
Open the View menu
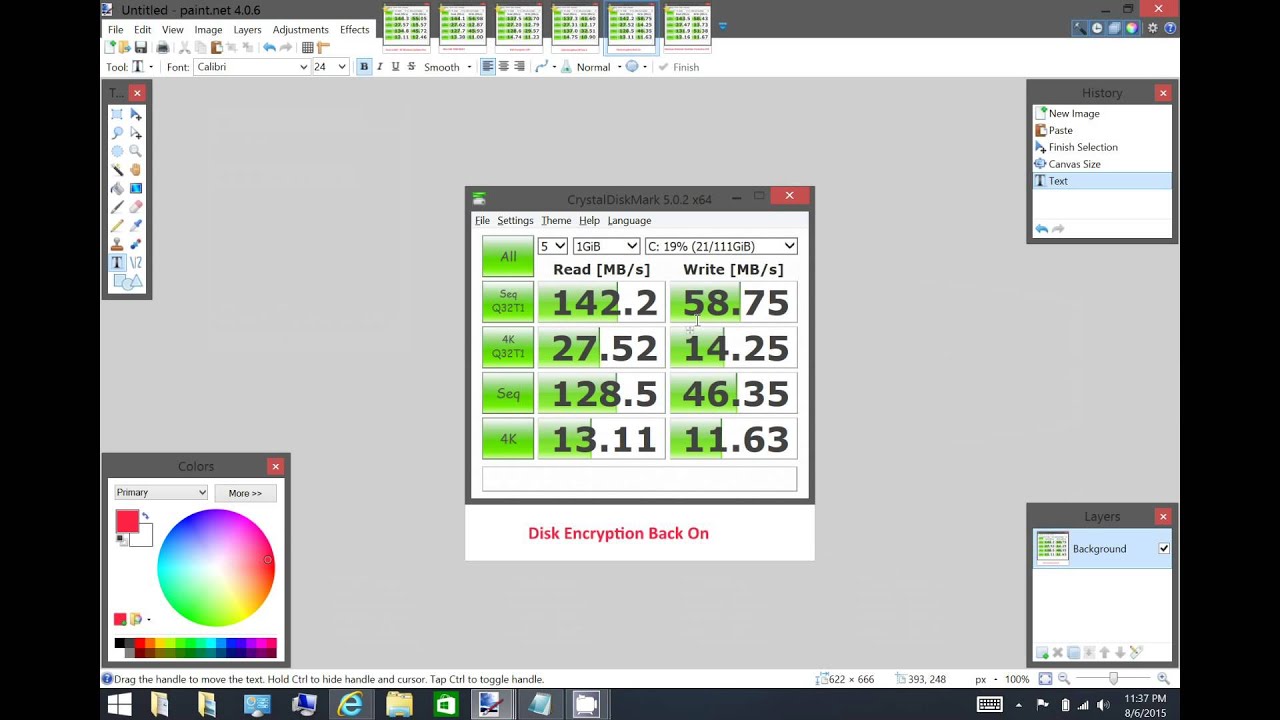tap(173, 30)
